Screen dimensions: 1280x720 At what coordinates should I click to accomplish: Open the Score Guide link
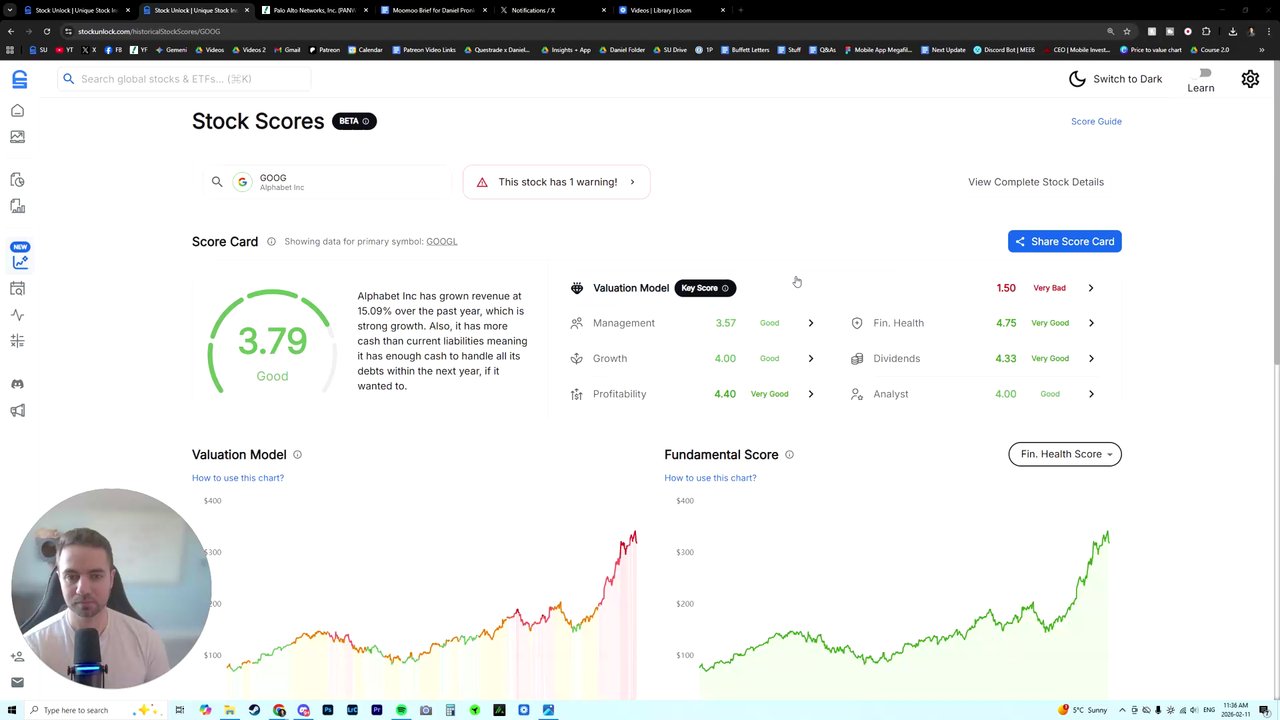pyautogui.click(x=1096, y=122)
